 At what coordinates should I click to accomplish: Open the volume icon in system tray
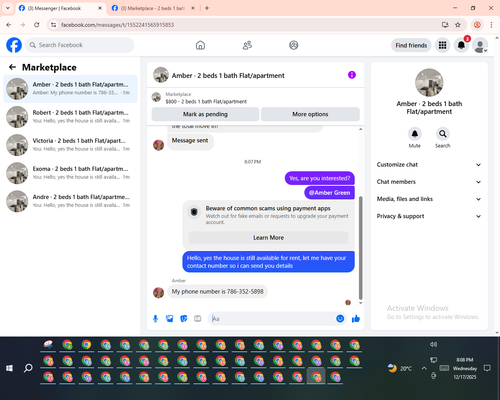pyautogui.click(x=433, y=344)
